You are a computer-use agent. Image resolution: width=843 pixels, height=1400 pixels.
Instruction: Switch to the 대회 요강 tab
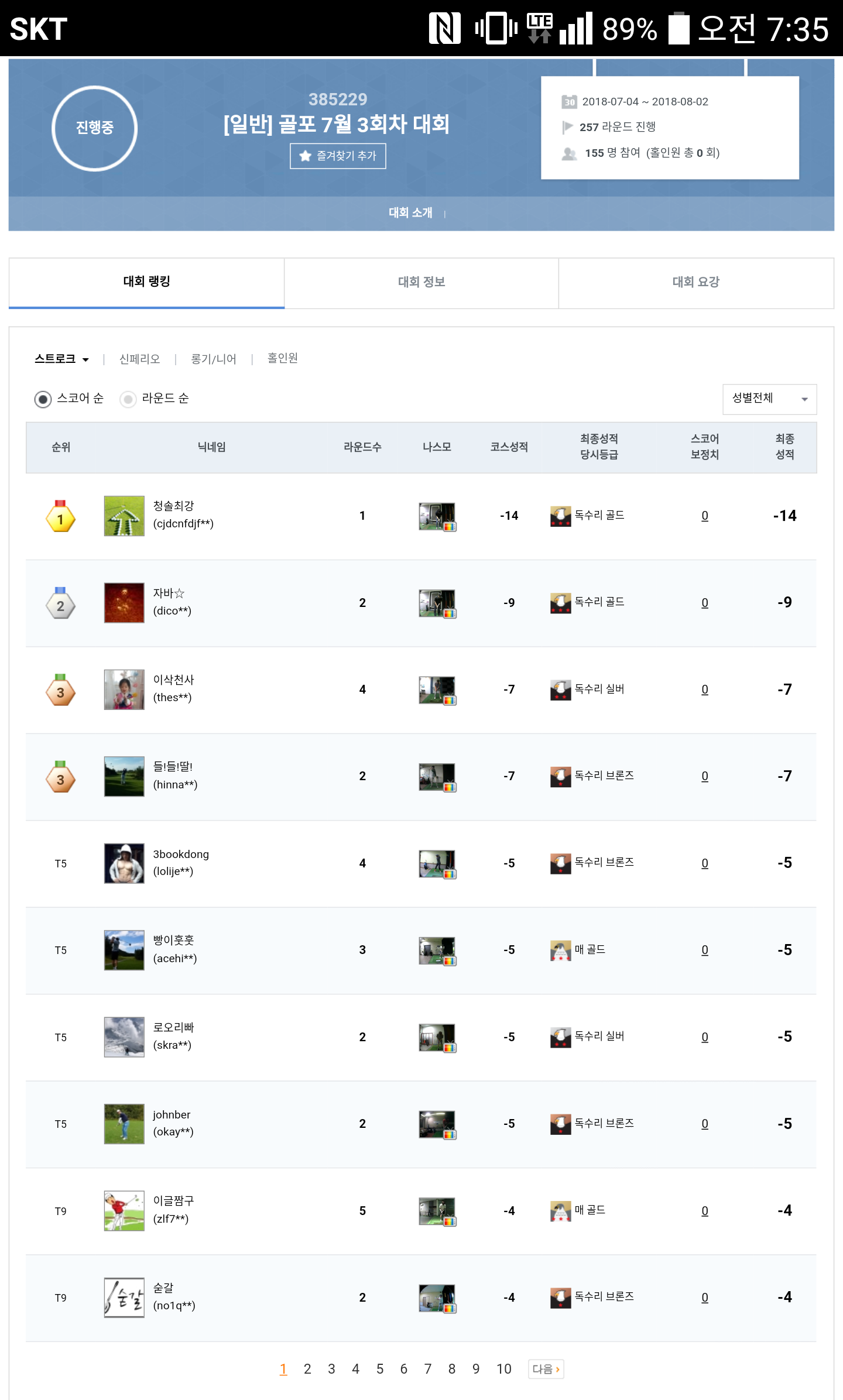pyautogui.click(x=695, y=283)
